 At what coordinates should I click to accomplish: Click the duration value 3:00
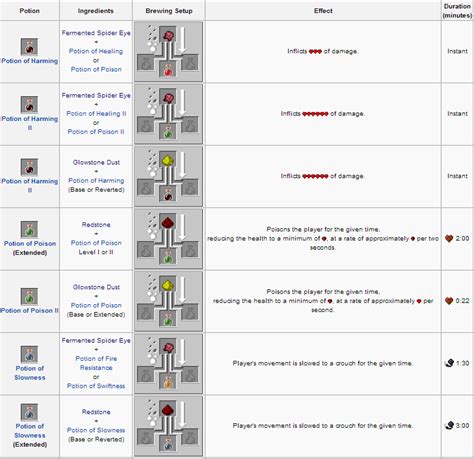463,426
